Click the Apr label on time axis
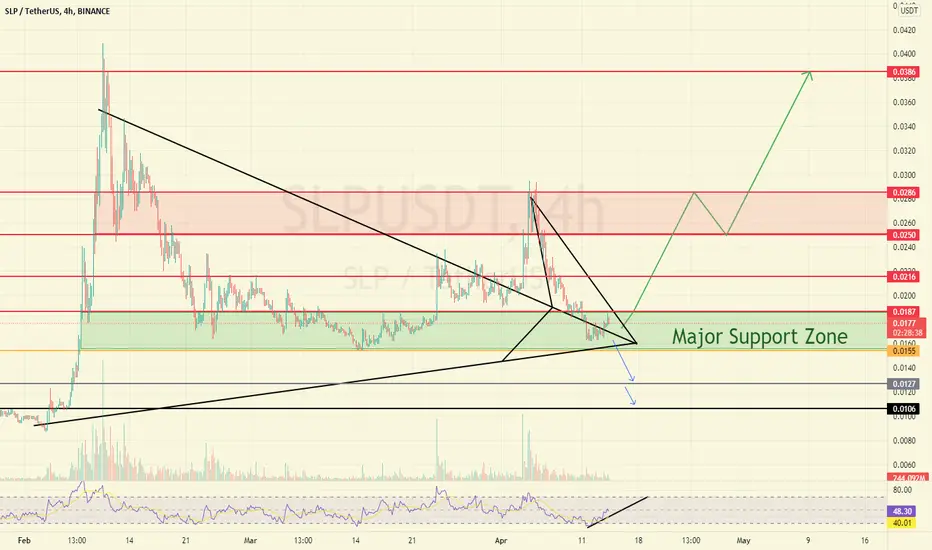The height and width of the screenshot is (550, 932). [501, 540]
